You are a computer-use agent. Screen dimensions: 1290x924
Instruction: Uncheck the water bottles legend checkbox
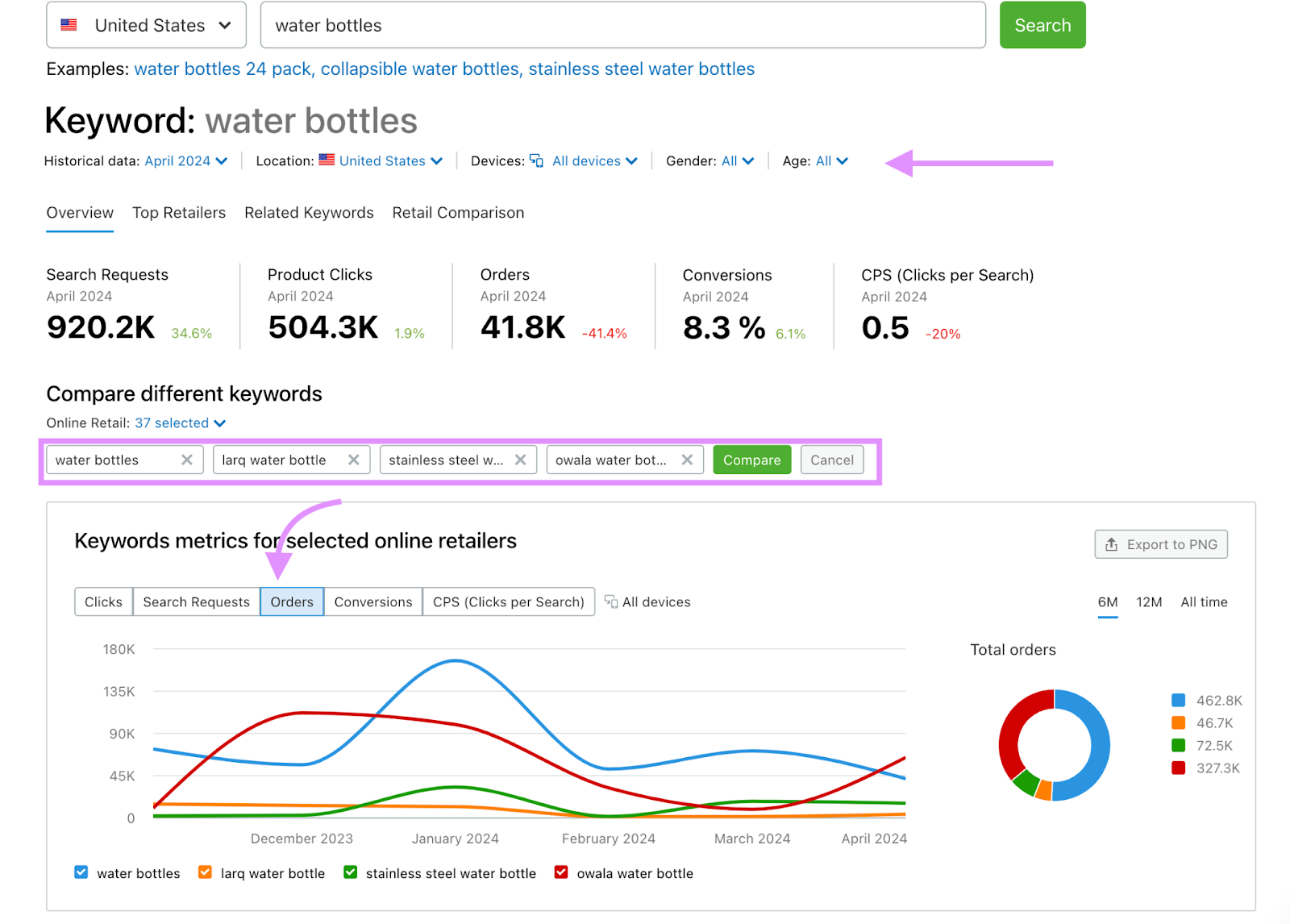coord(81,872)
